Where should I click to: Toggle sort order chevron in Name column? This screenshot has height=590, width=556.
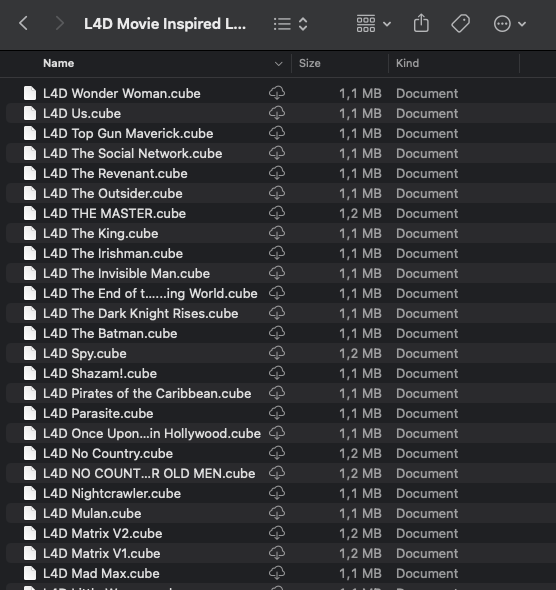278,64
